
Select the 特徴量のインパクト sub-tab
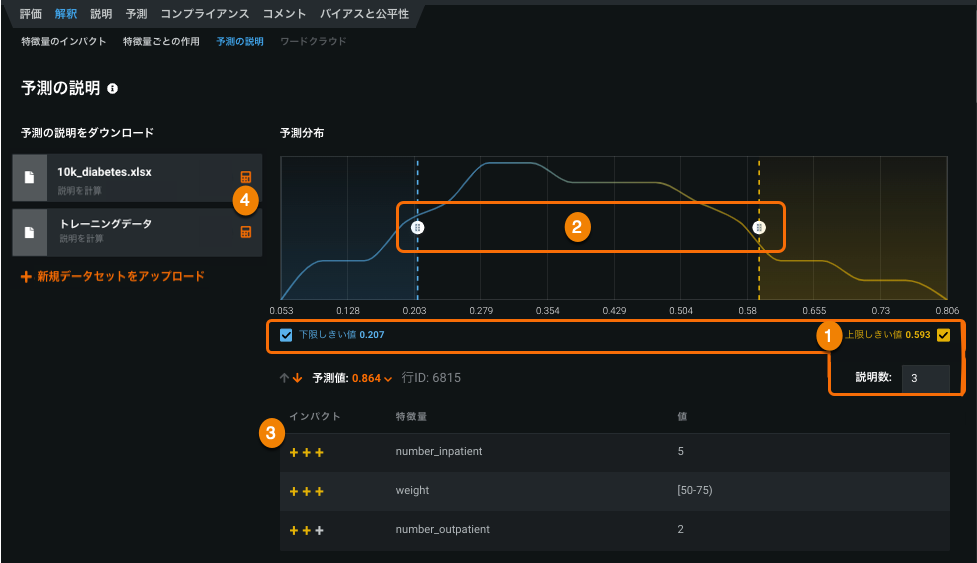click(x=64, y=42)
